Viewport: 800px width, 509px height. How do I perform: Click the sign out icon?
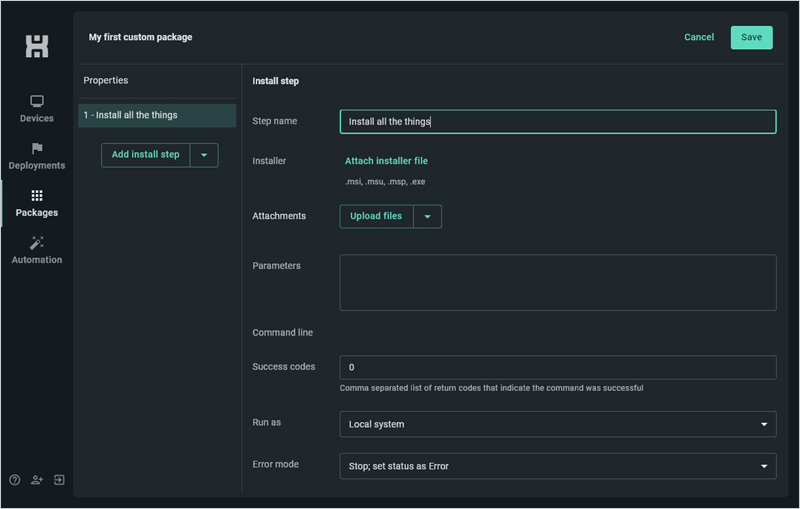(59, 480)
